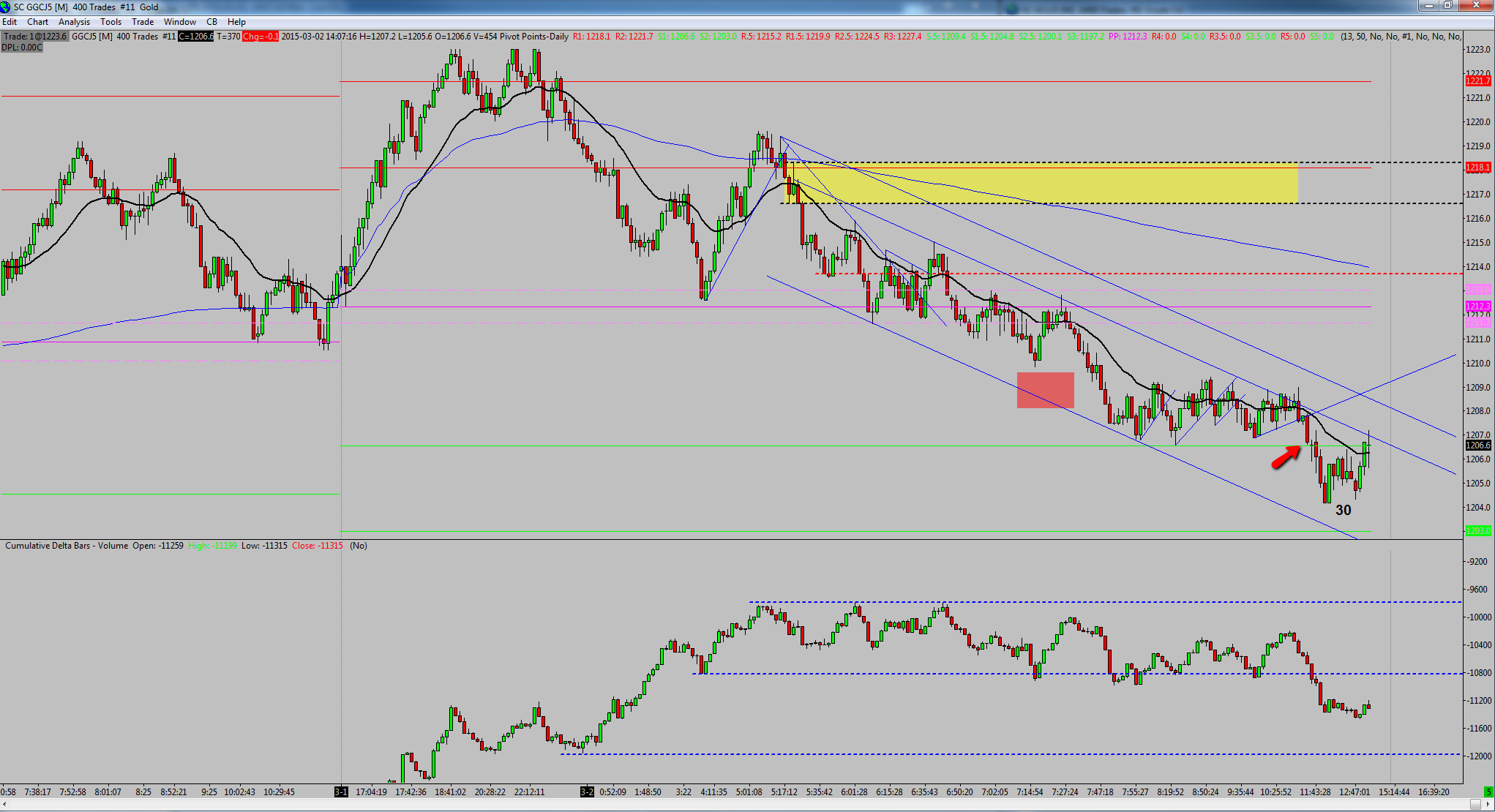Open the Edit menu
Viewport: 1495px width, 812px height.
click(x=10, y=21)
